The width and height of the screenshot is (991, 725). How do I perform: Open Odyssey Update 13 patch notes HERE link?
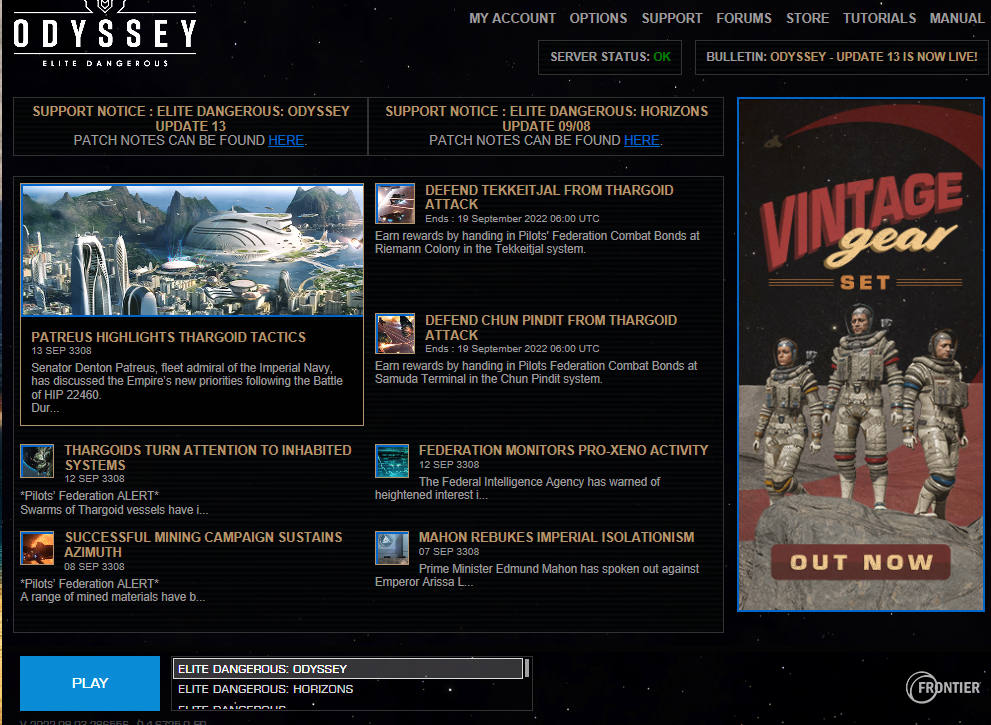pos(286,140)
